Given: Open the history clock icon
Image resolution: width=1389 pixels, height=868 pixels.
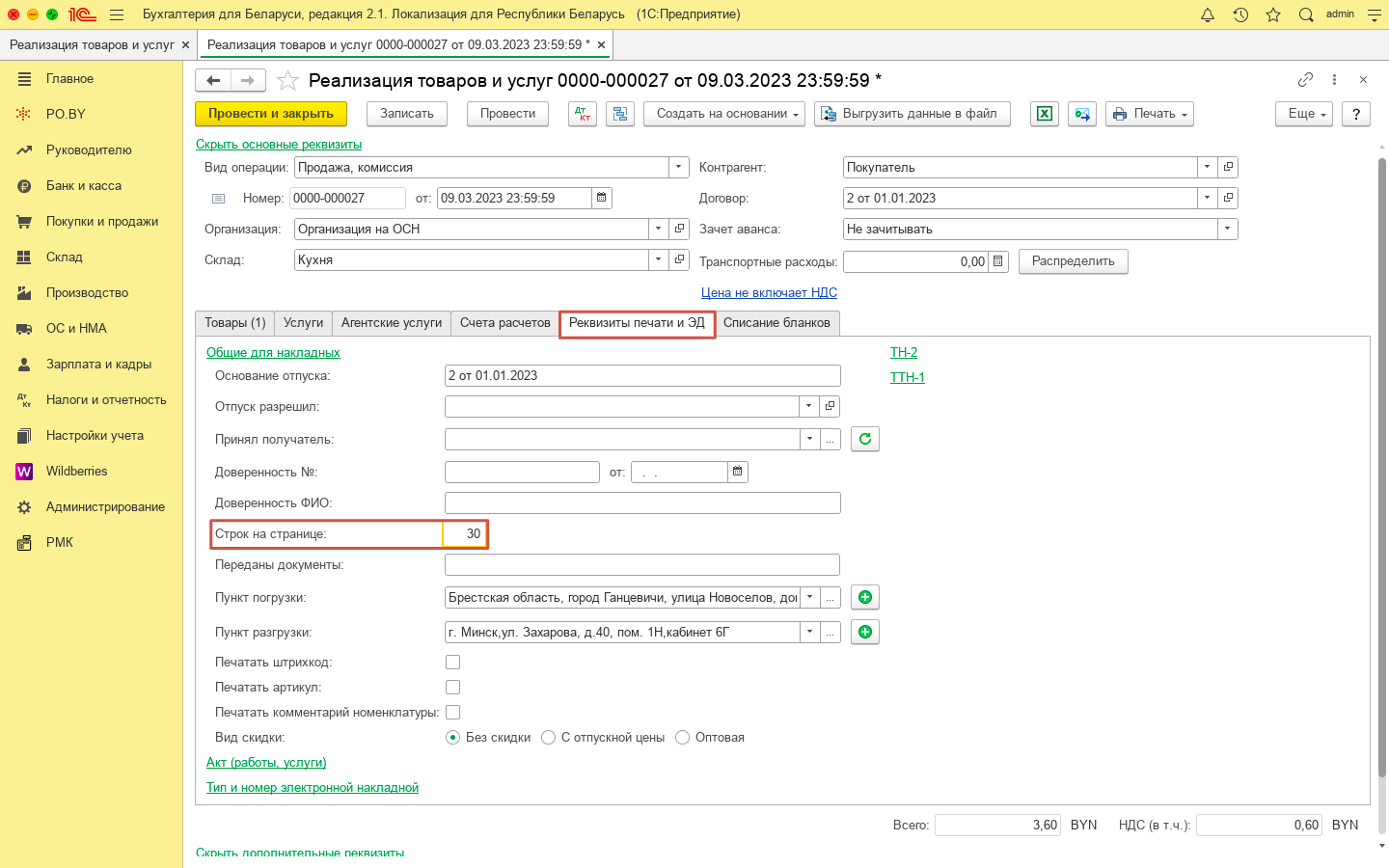Looking at the screenshot, I should (1240, 14).
